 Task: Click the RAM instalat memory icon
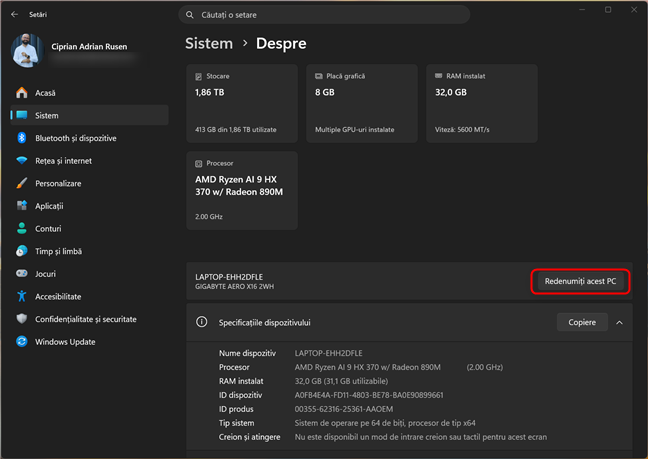tap(438, 76)
